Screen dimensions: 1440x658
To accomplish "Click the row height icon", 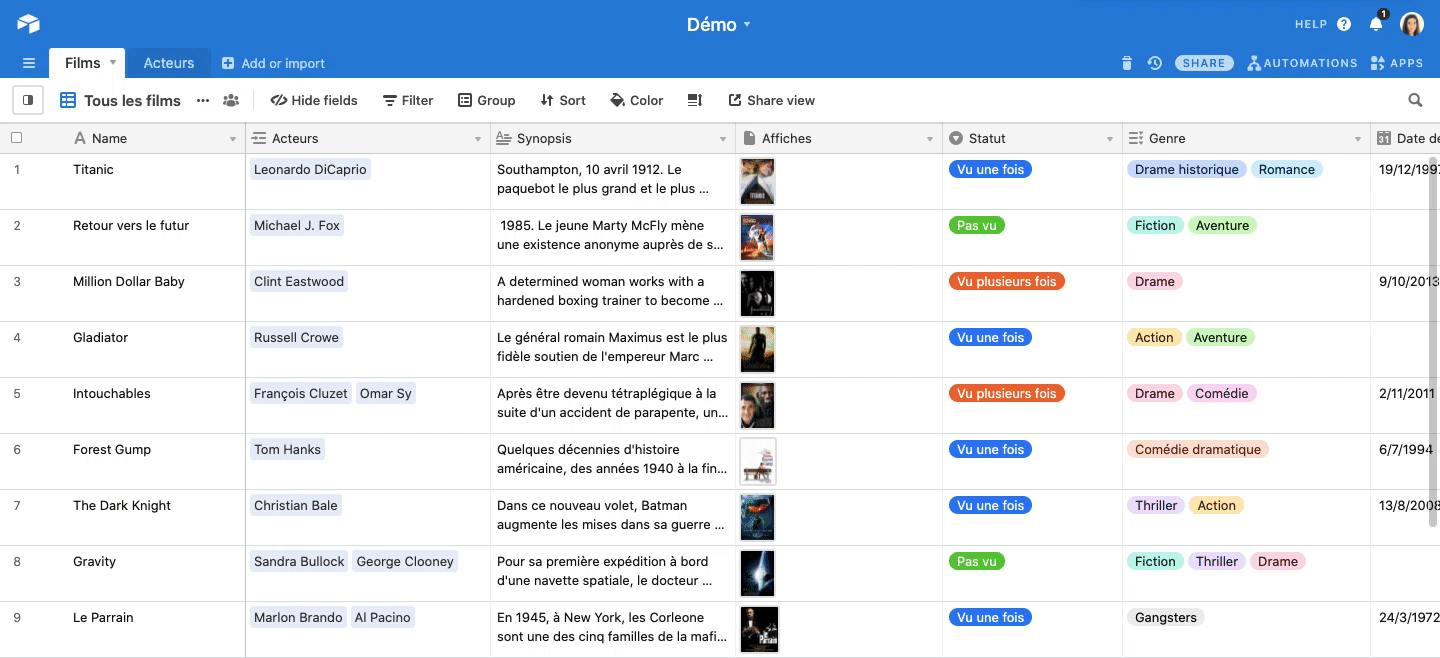I will 695,100.
